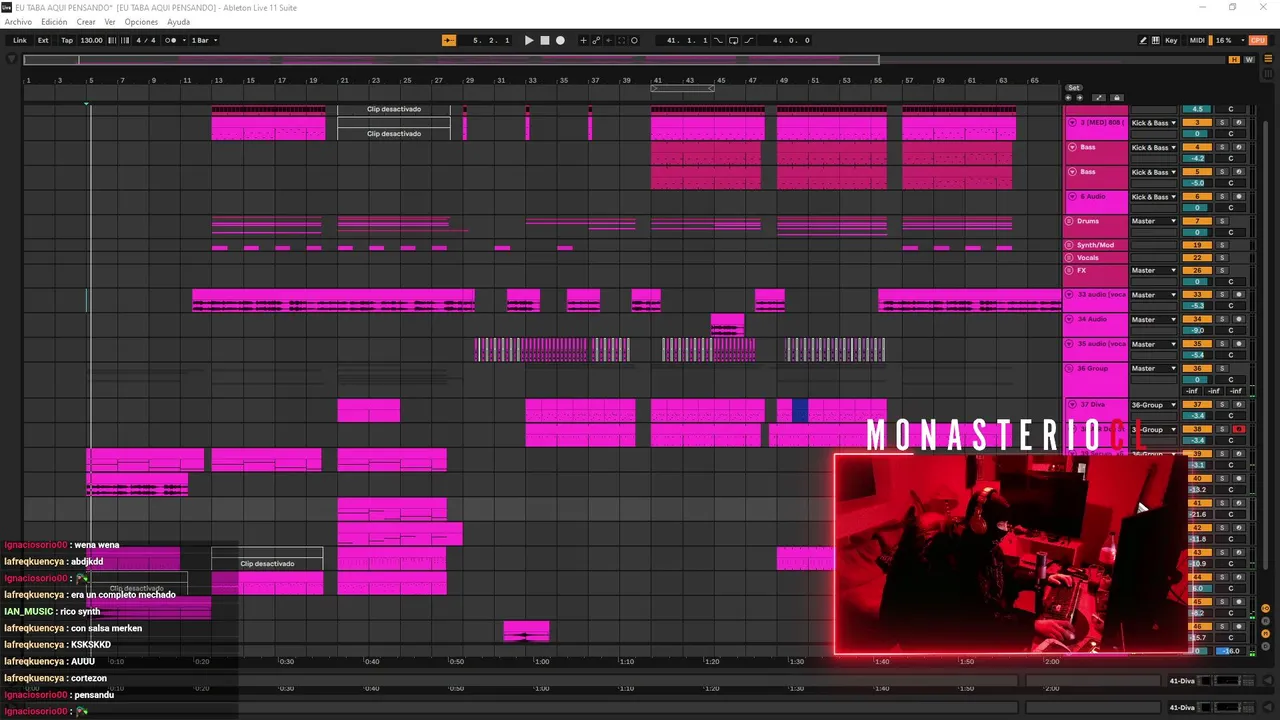This screenshot has height=720, width=1280.
Task: Click the 34 Audio volume value -9.0
Action: 1197,330
